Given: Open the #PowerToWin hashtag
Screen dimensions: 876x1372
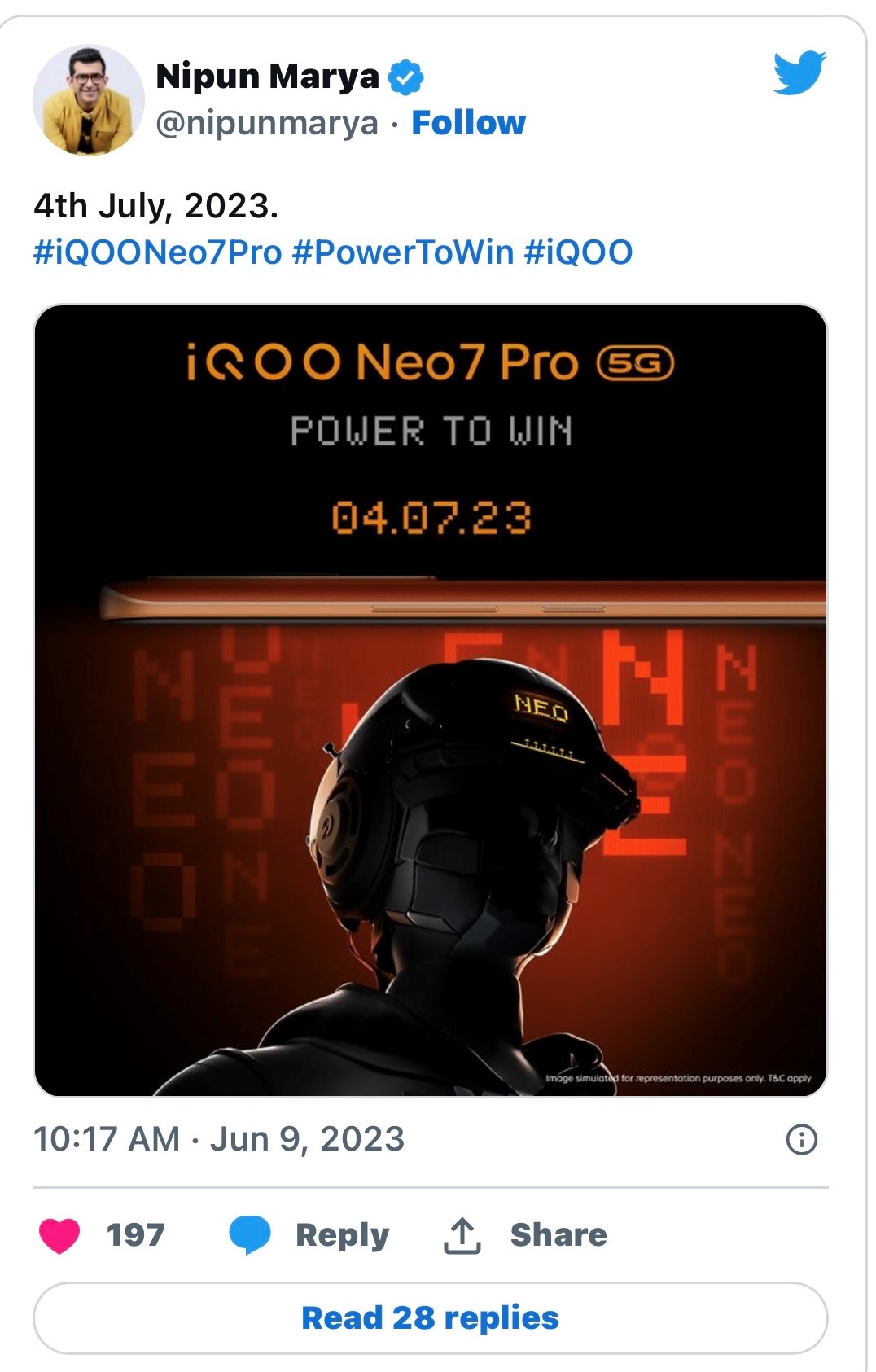Looking at the screenshot, I should tap(403, 252).
